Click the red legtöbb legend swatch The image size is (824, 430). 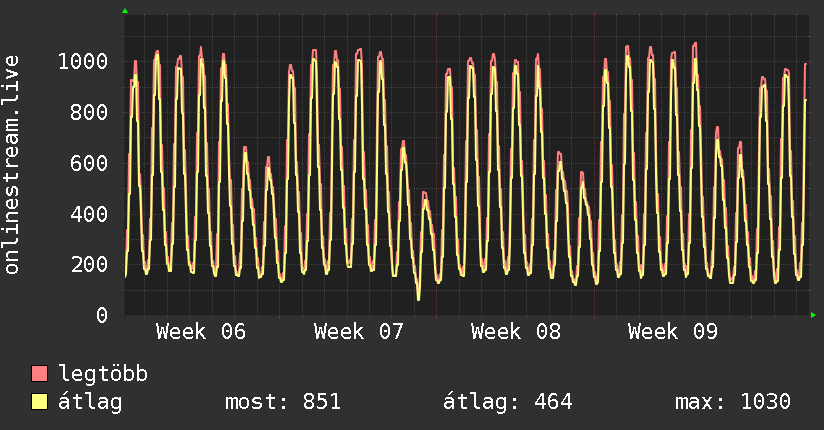click(40, 375)
